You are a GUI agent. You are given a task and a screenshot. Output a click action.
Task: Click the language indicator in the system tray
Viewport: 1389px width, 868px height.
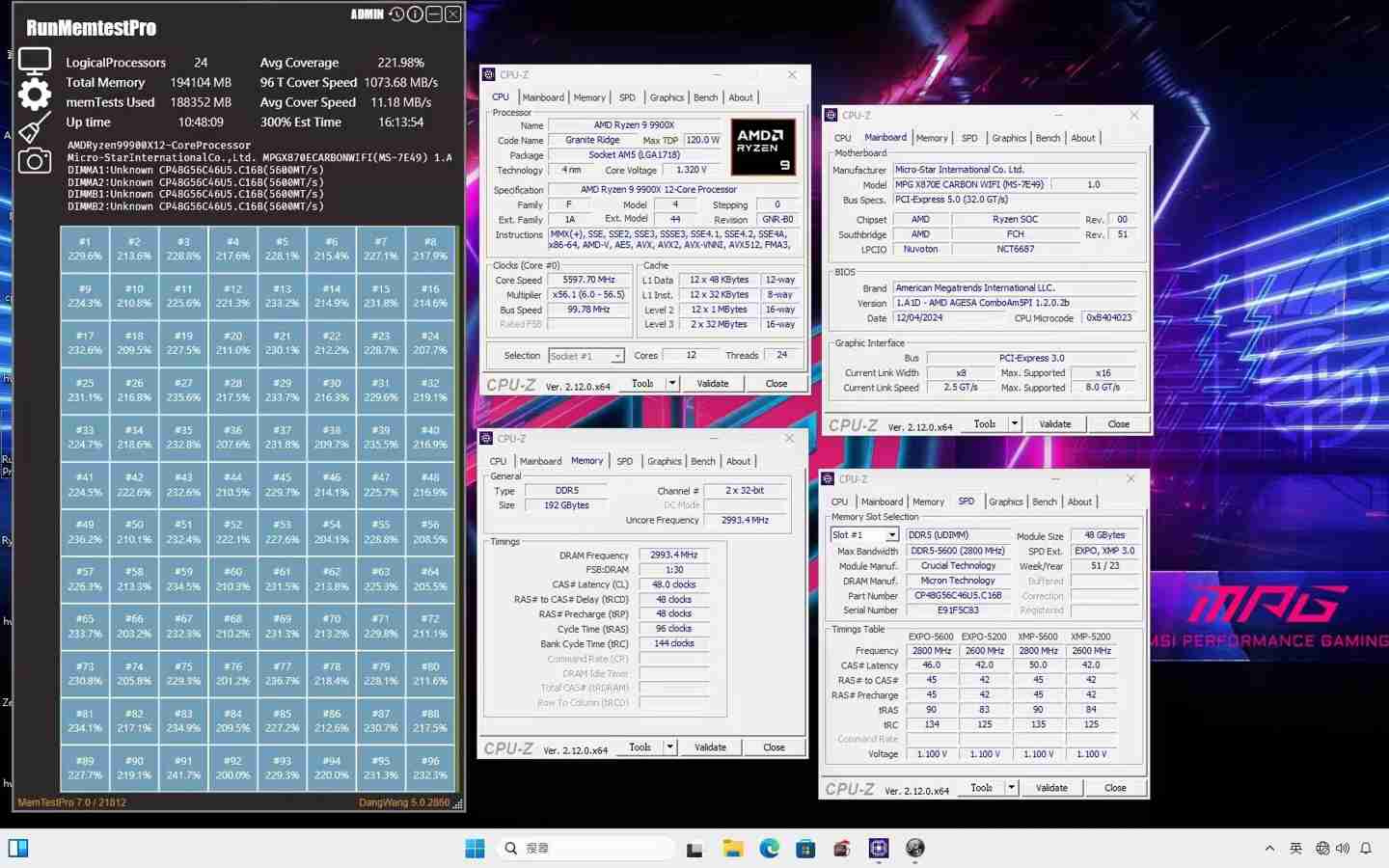(x=1294, y=849)
